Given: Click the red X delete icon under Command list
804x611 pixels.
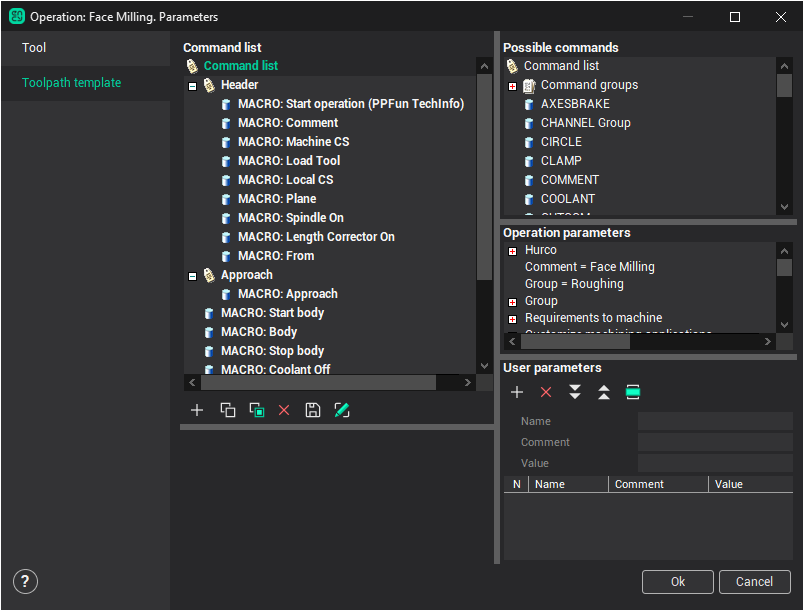Looking at the screenshot, I should [284, 410].
